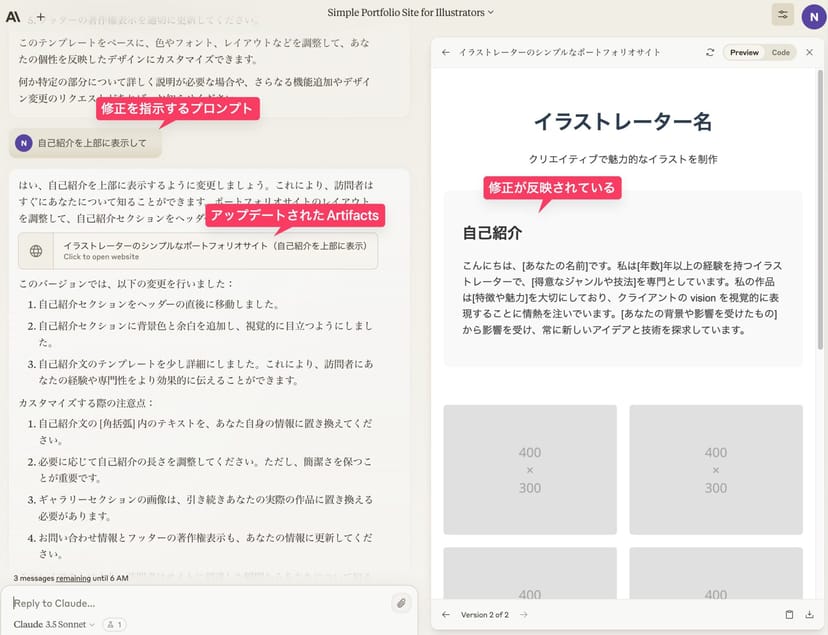Go to previous artifact version
The width and height of the screenshot is (828, 635).
click(x=446, y=615)
